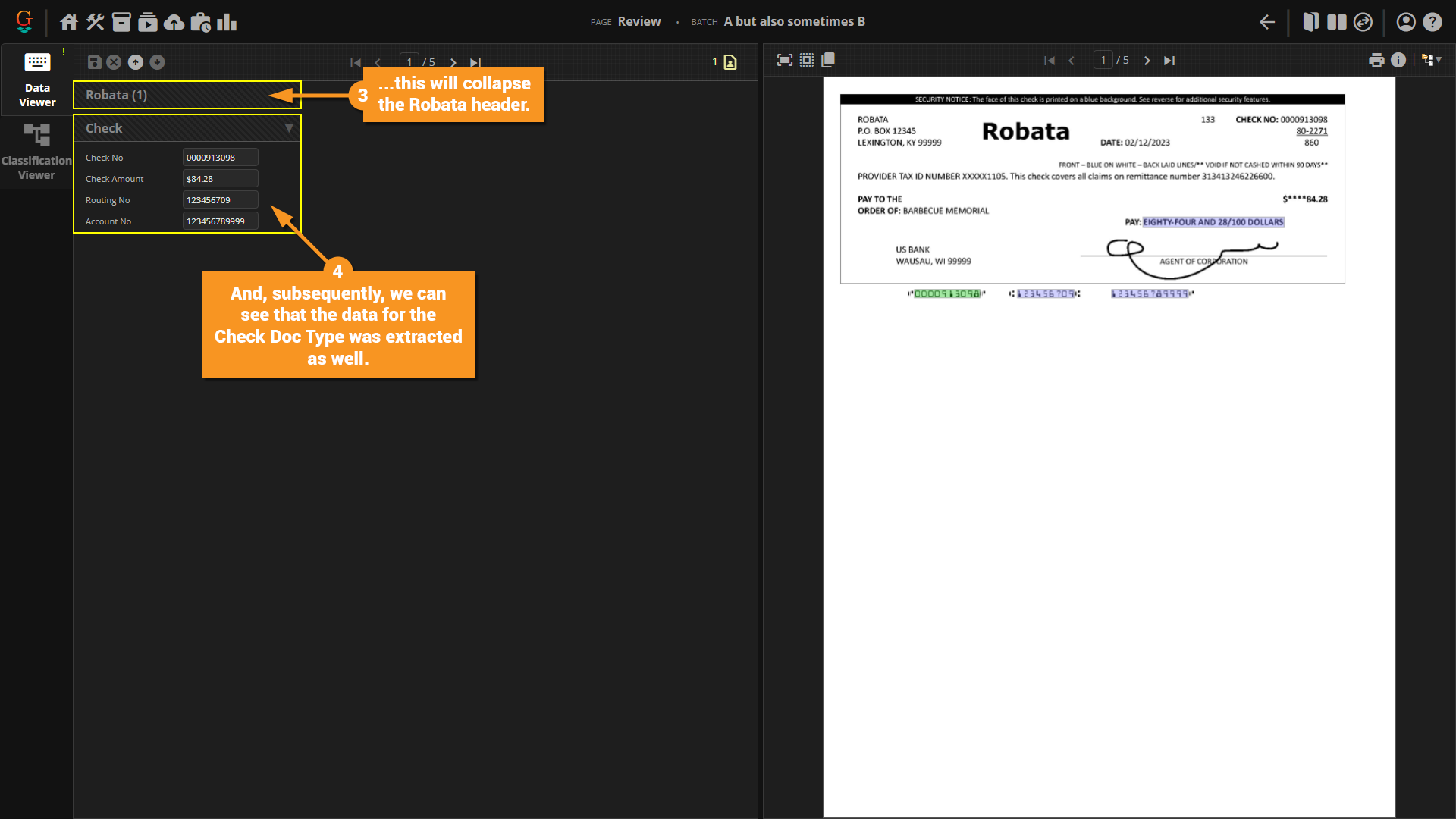This screenshot has width=1456, height=819.
Task: Open the Help question mark icon
Action: 1432,22
